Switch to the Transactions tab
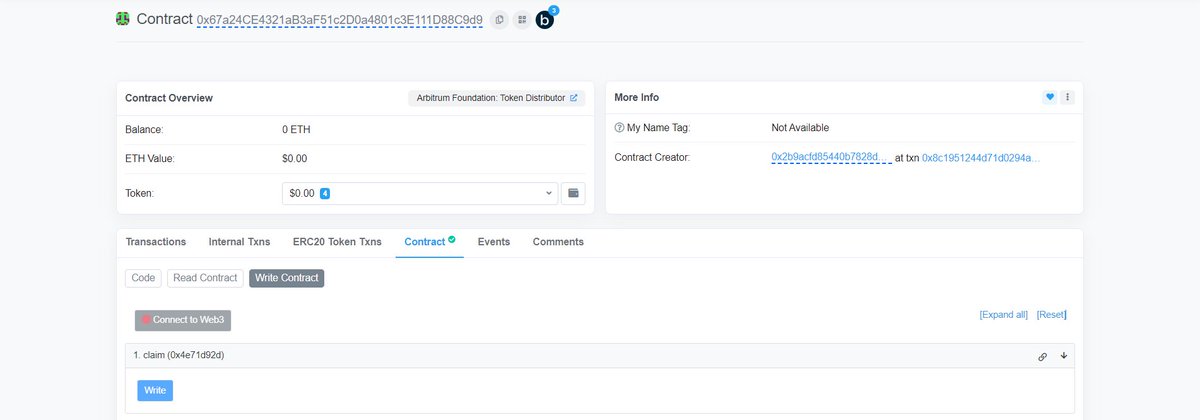 pos(155,242)
